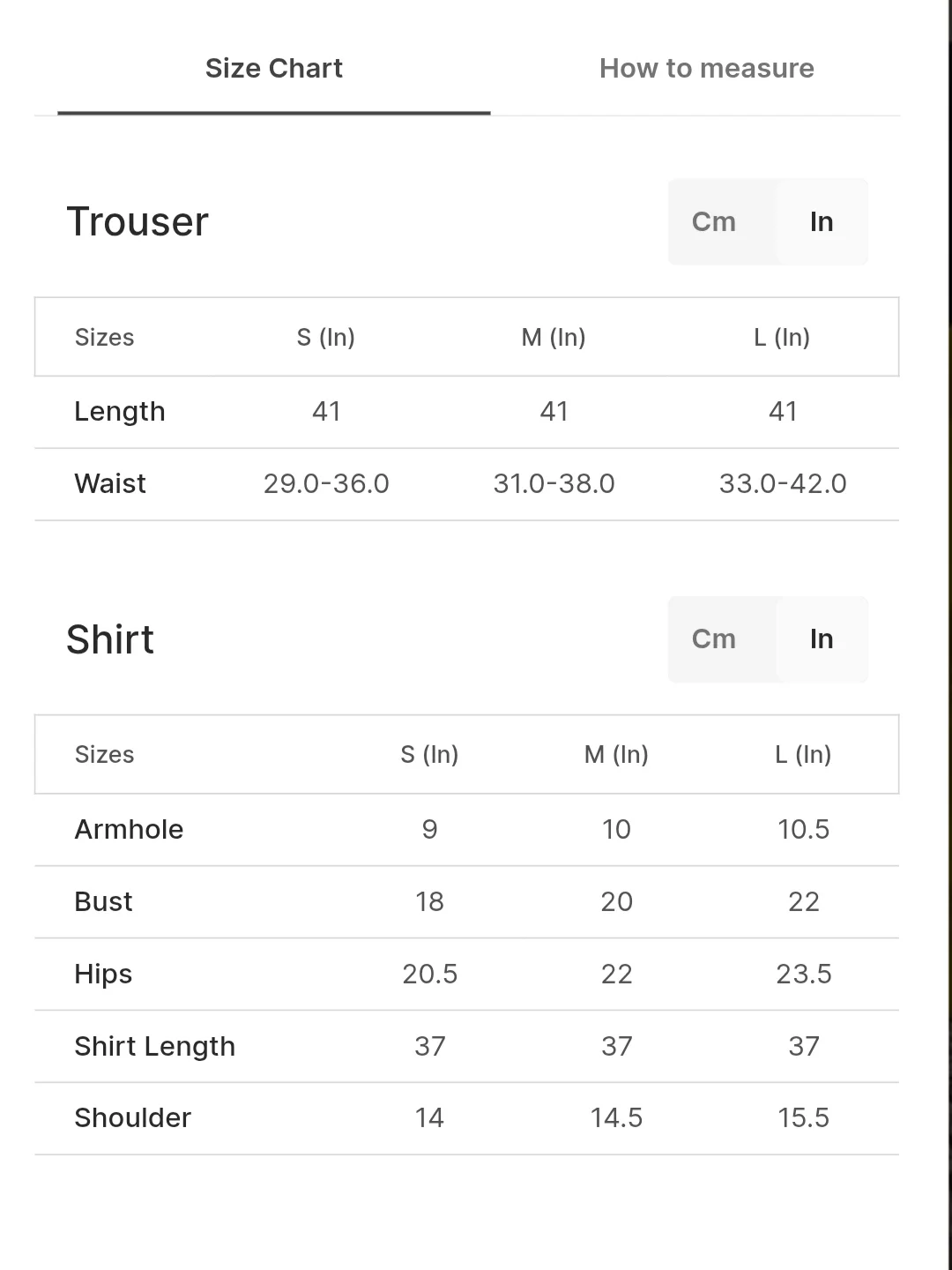Screen dimensions: 952x1270
Task: Switch Shirt units to Cm
Action: coord(714,639)
